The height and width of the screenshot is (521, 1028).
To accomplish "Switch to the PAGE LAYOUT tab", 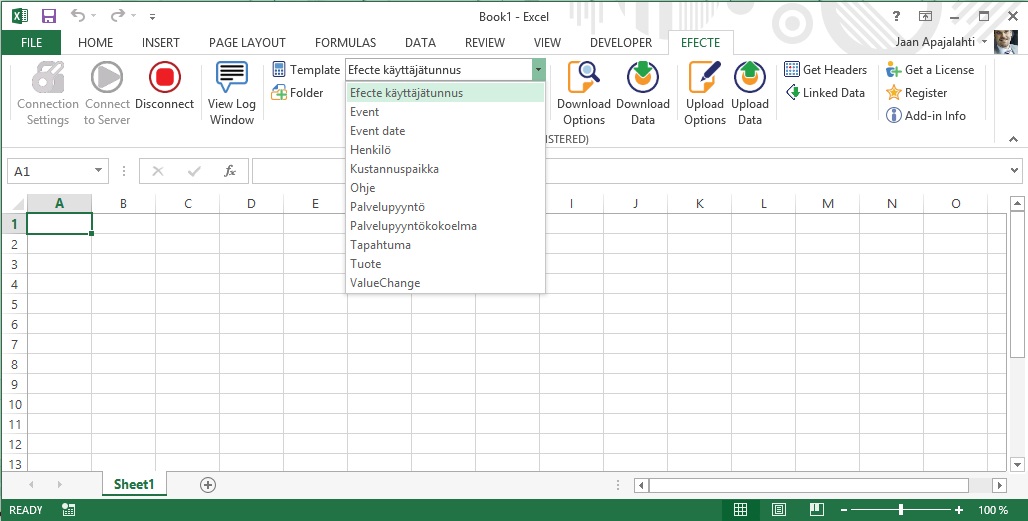I will pos(247,43).
